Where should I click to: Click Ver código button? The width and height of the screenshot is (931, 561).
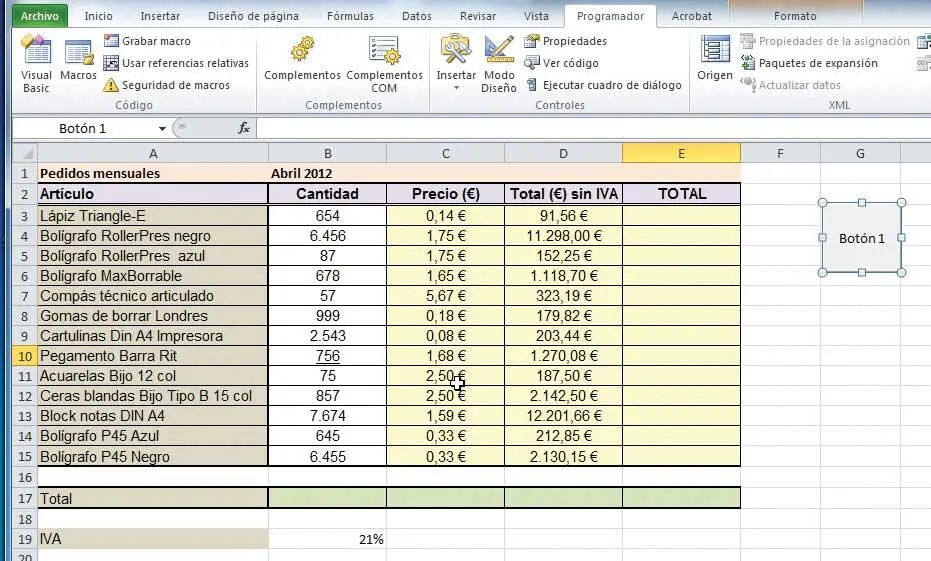(569, 63)
